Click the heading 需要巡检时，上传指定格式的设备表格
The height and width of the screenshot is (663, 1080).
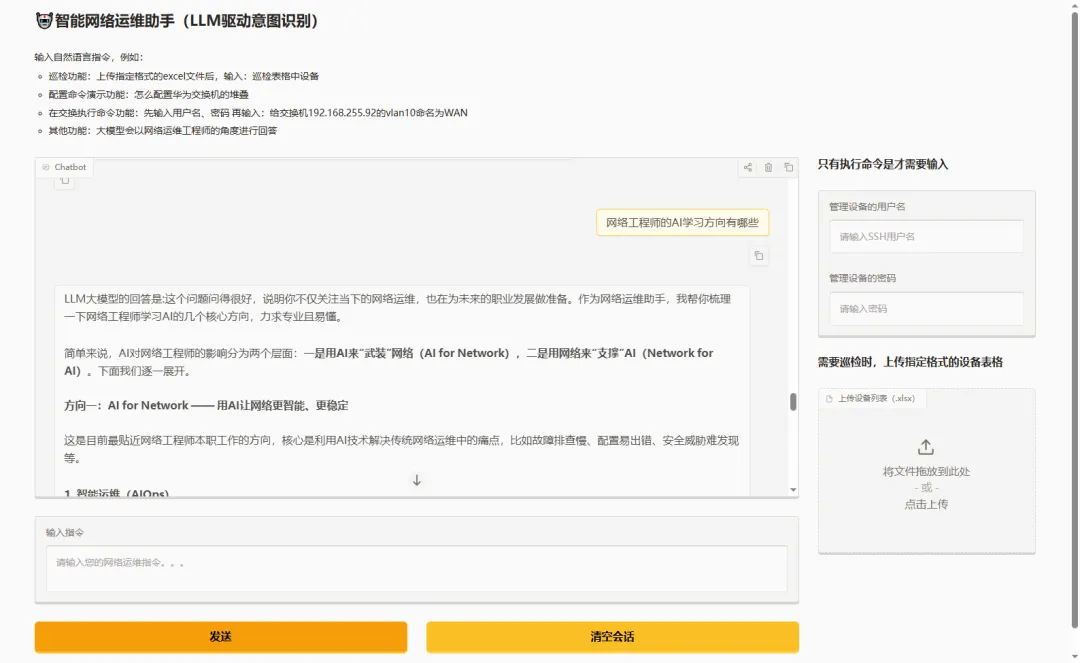pos(910,362)
